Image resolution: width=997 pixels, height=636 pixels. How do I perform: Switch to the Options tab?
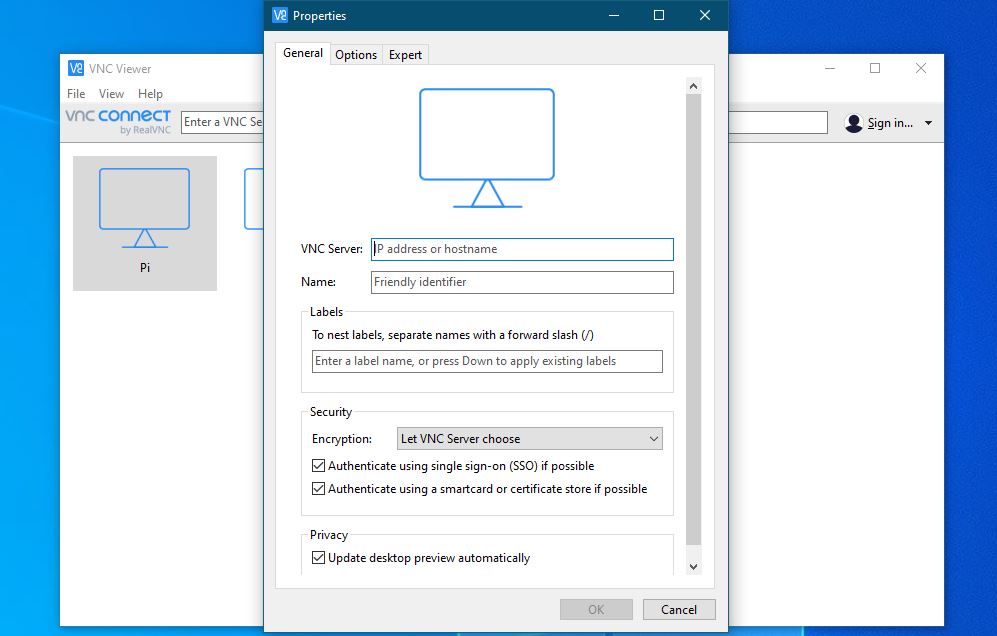(356, 55)
